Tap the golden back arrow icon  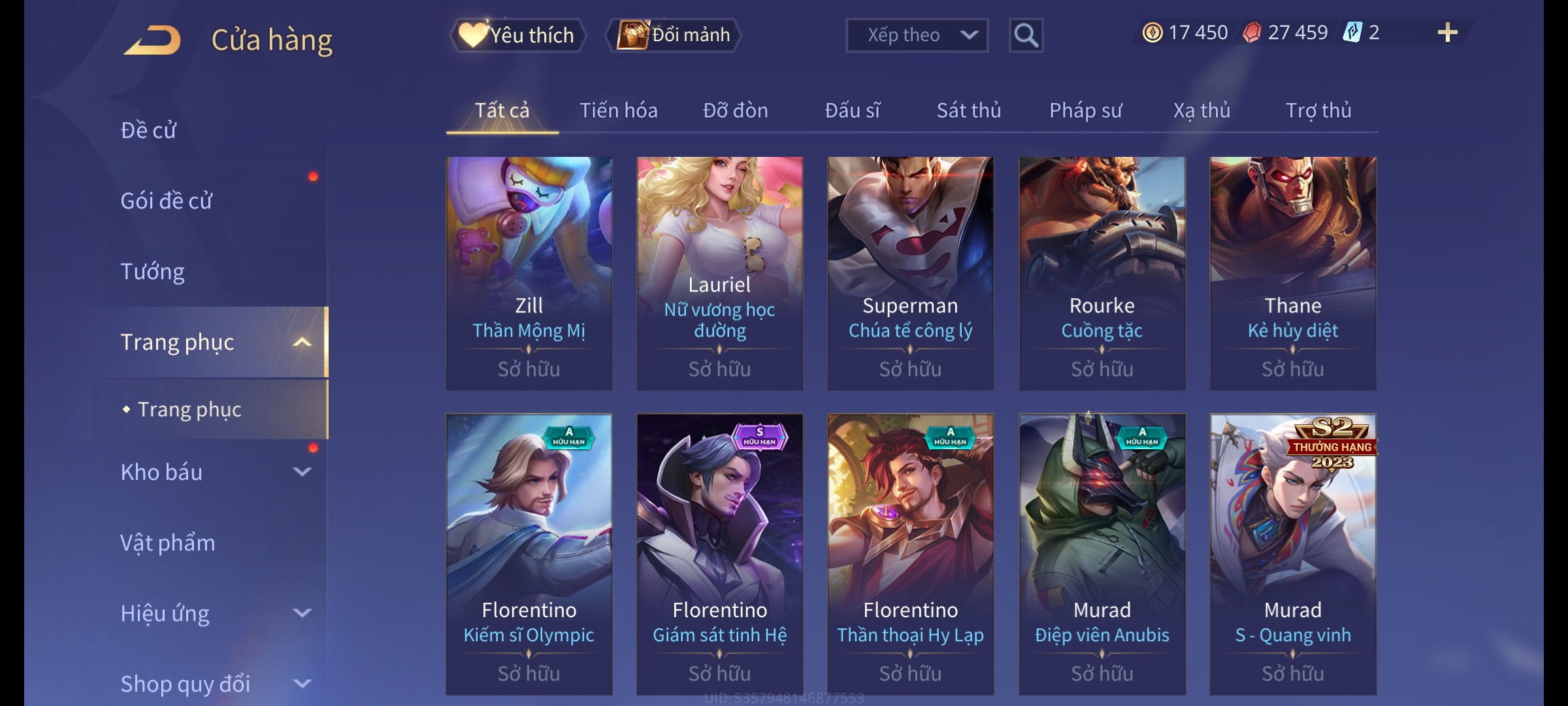(152, 40)
